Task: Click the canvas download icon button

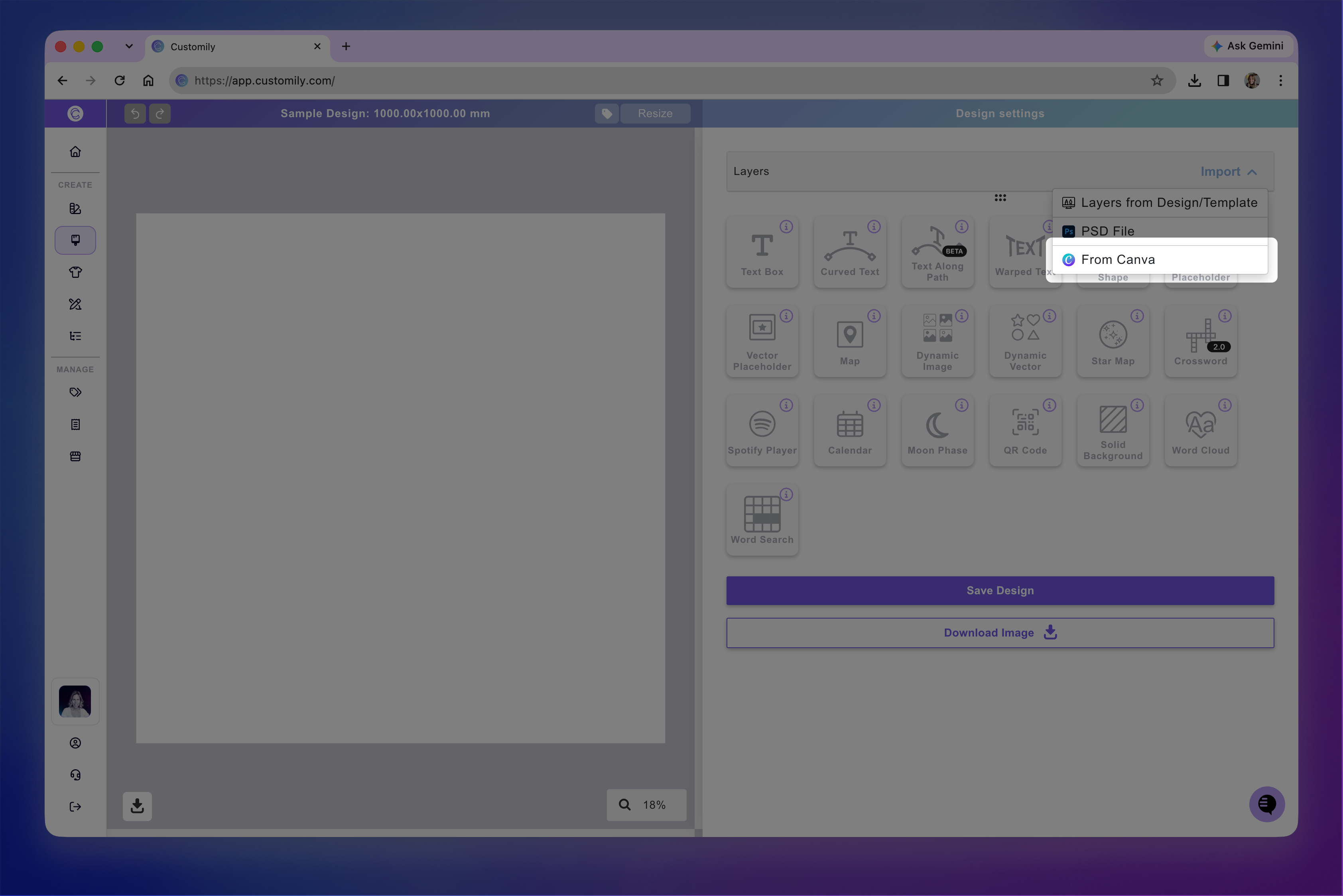Action: coord(137,806)
